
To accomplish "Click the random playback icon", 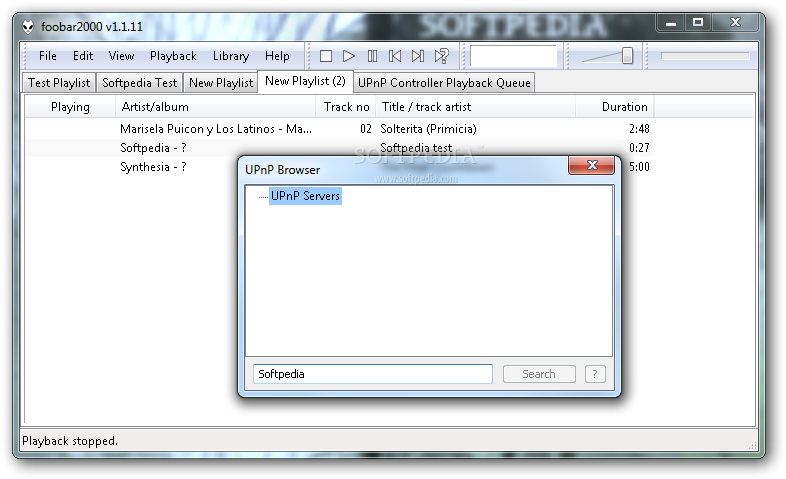I will 442,56.
